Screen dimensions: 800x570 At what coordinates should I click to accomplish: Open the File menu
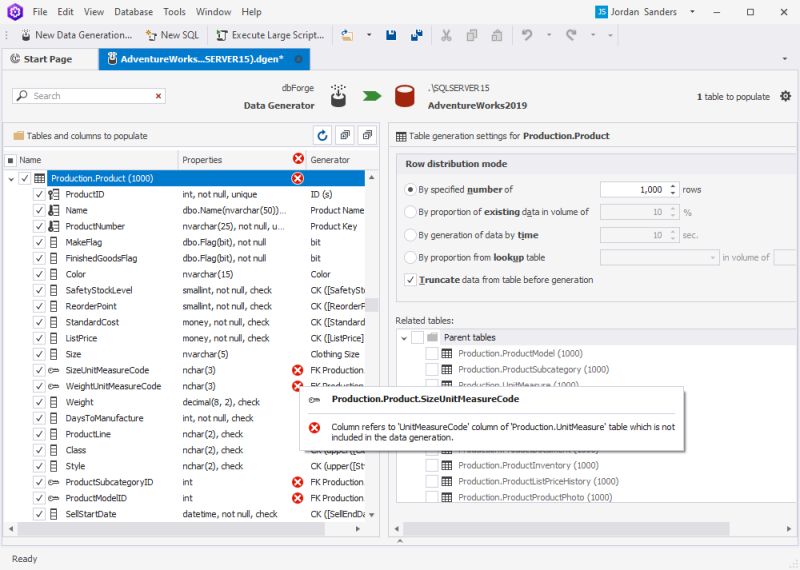click(x=40, y=12)
